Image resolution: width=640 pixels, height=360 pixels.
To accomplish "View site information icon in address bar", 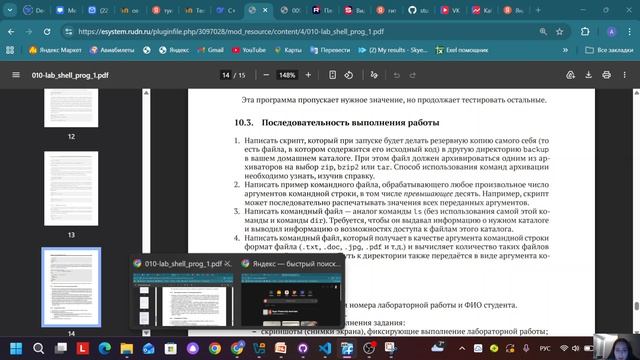I will 69,31.
